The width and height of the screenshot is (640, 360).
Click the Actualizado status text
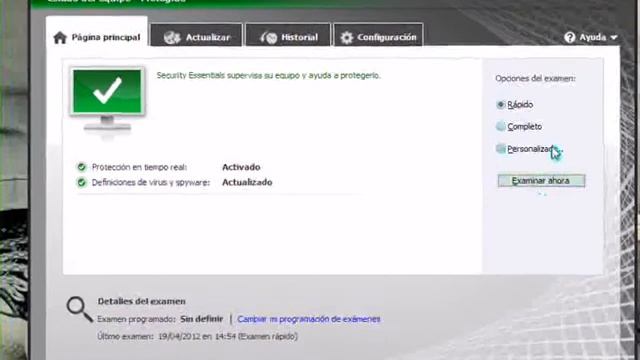click(x=247, y=182)
